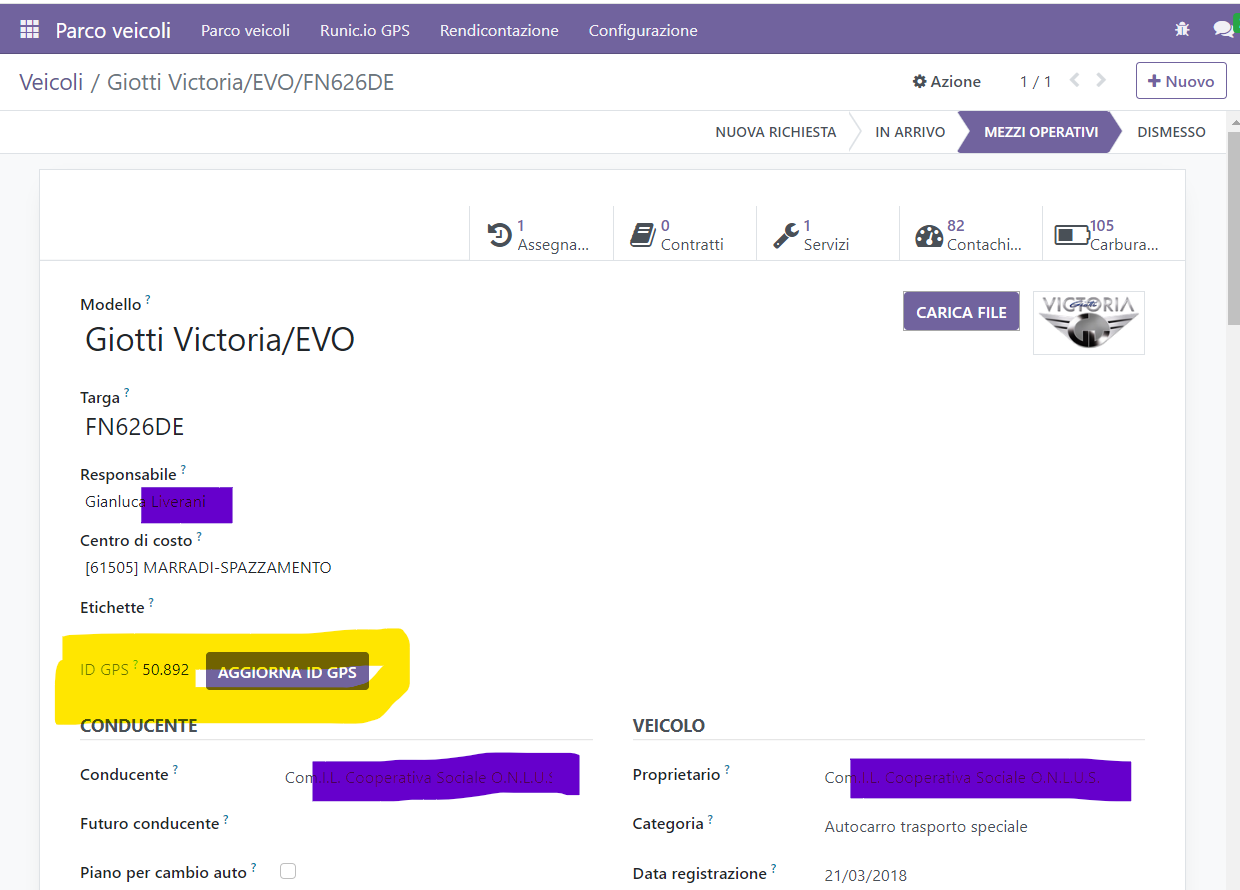This screenshot has height=890, width=1240.
Task: Click the Modello field Giotti Victoria/EVO
Action: point(220,340)
